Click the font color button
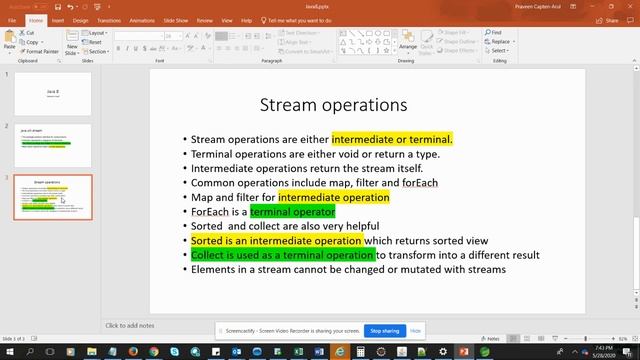 coord(203,49)
